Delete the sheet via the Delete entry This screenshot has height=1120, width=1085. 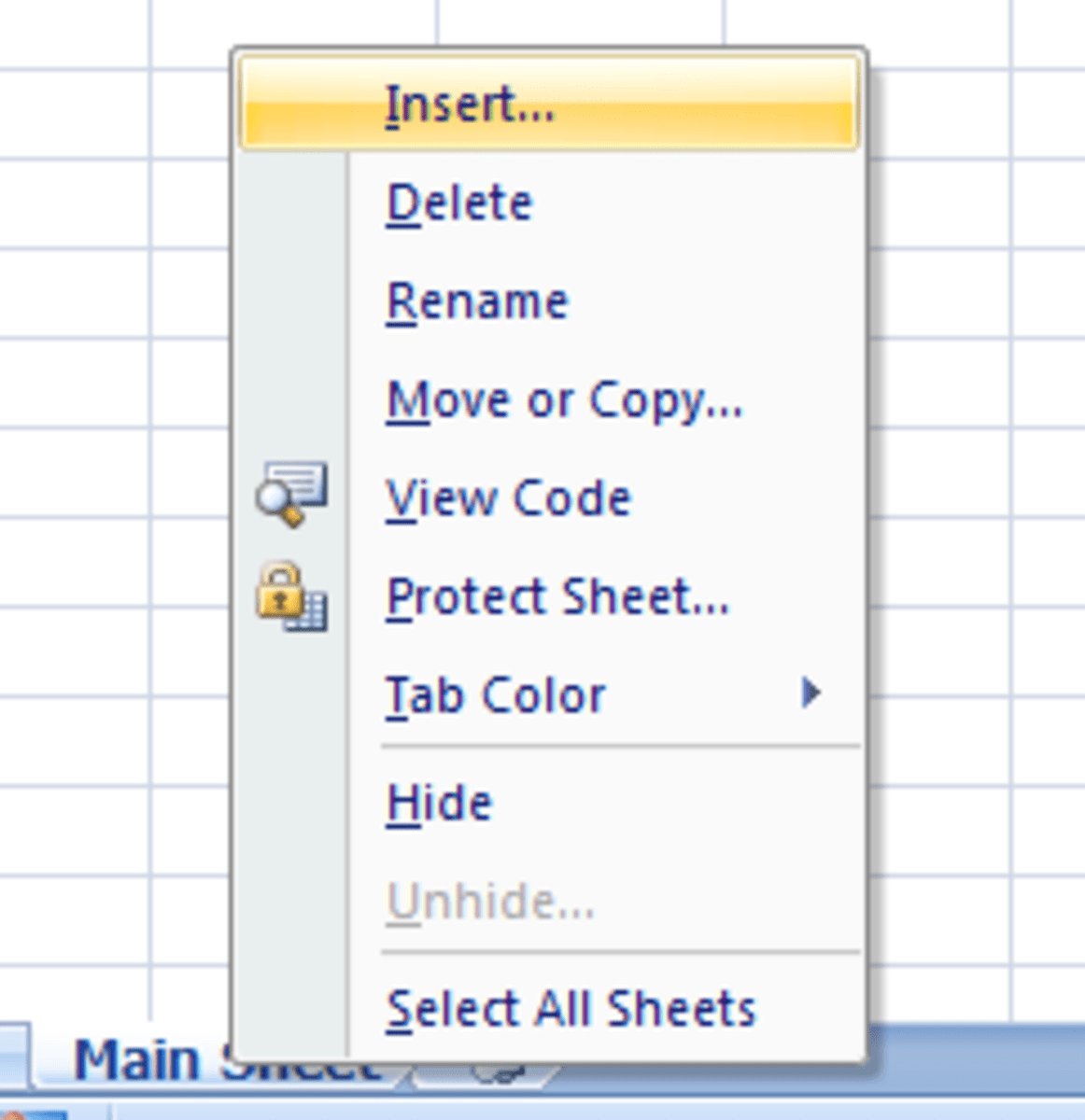tap(458, 203)
